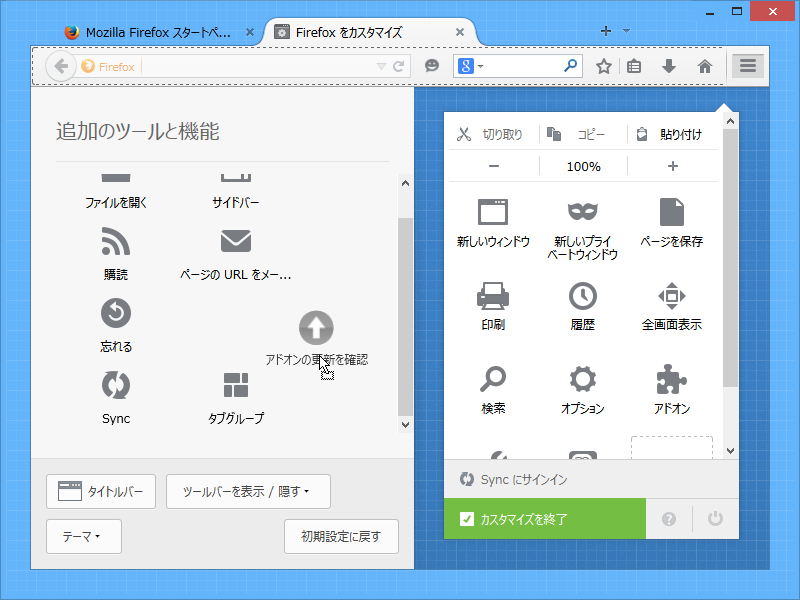Click the Forget (忘れる) history icon

[x=116, y=313]
